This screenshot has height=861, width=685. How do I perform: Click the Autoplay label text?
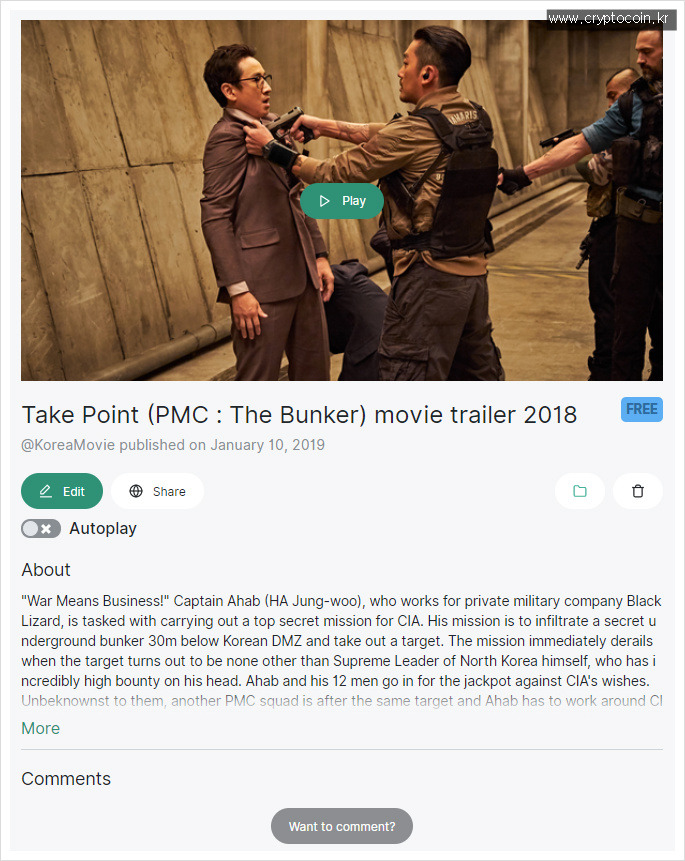[x=103, y=528]
